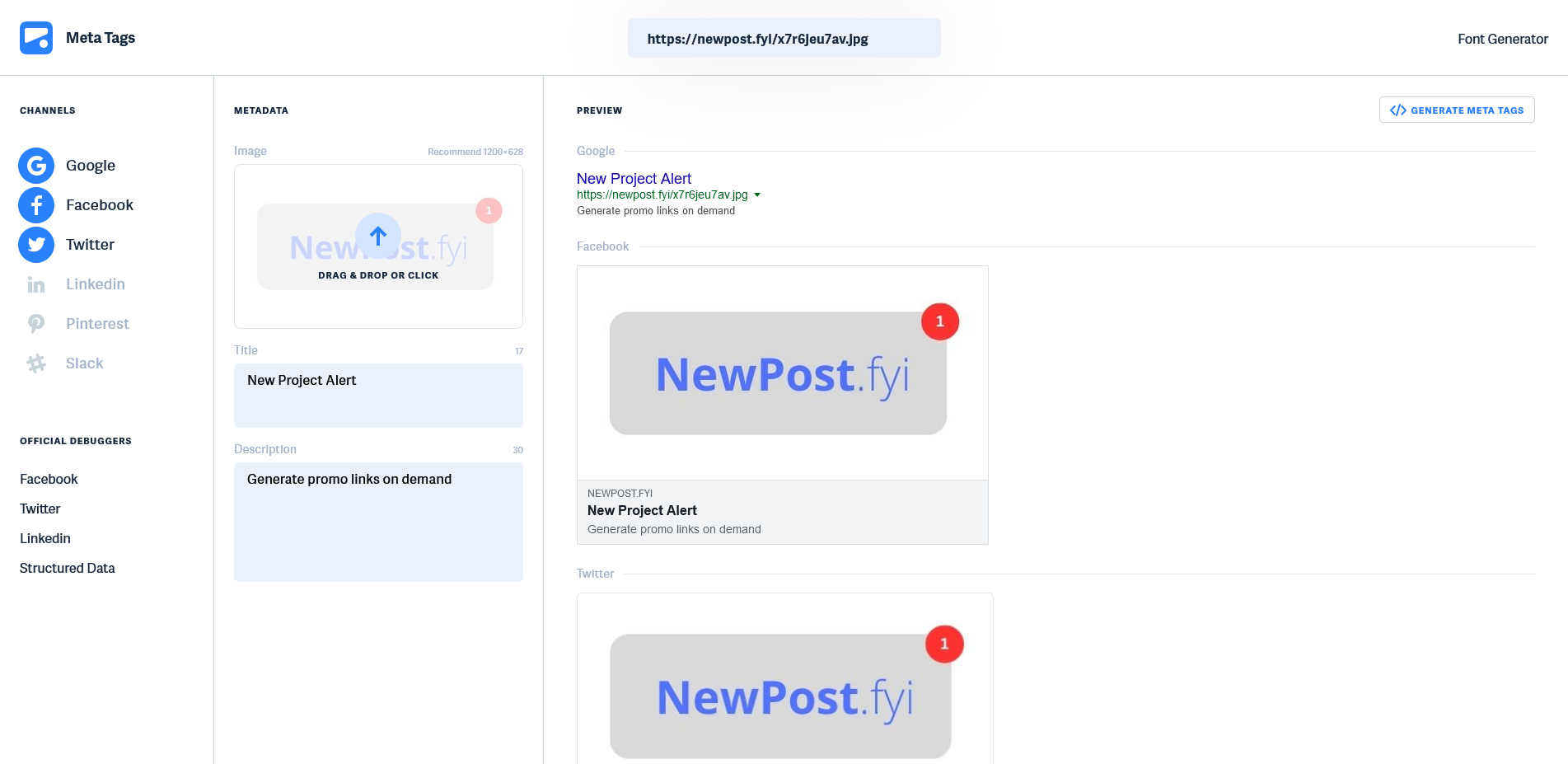This screenshot has width=1568, height=764.
Task: Open the Font Generator link
Action: 1503,39
